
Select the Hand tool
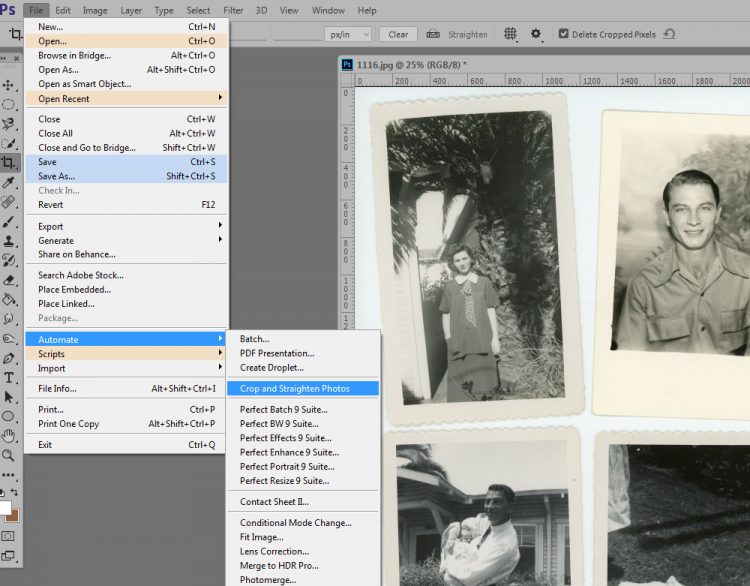(x=8, y=436)
